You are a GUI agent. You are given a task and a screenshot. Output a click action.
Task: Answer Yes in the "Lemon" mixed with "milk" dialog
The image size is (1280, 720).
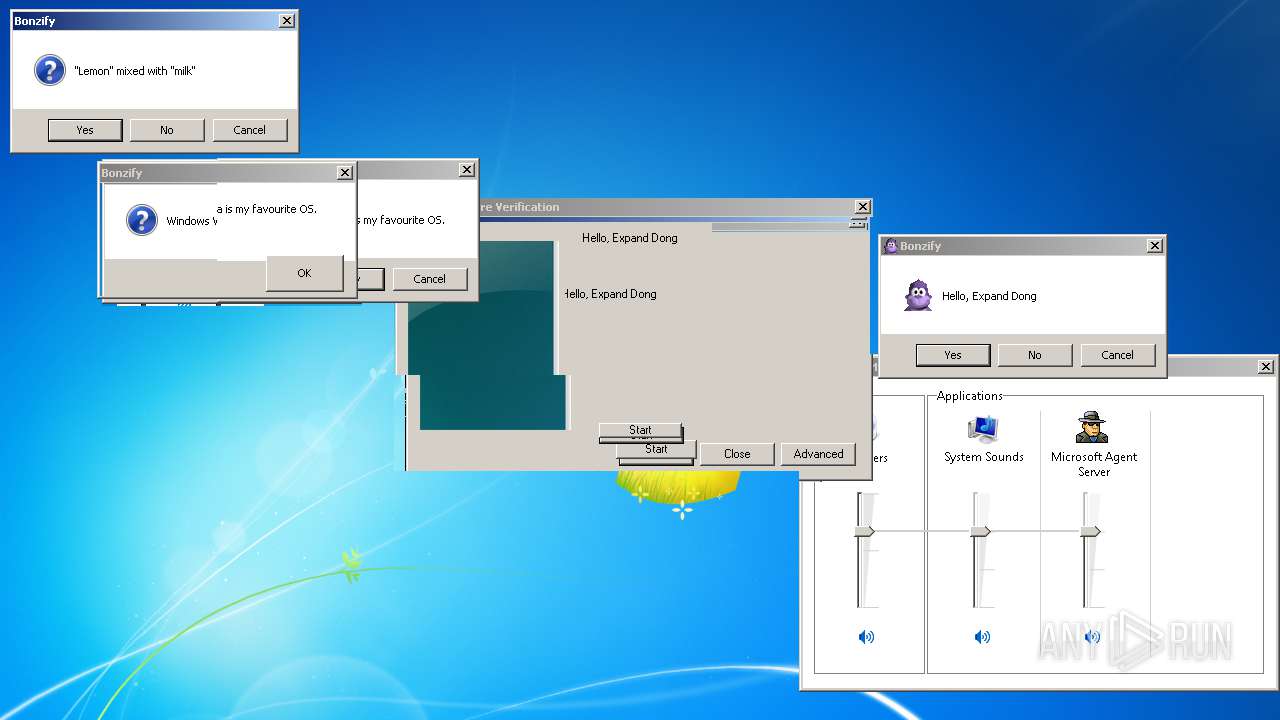[x=85, y=130]
